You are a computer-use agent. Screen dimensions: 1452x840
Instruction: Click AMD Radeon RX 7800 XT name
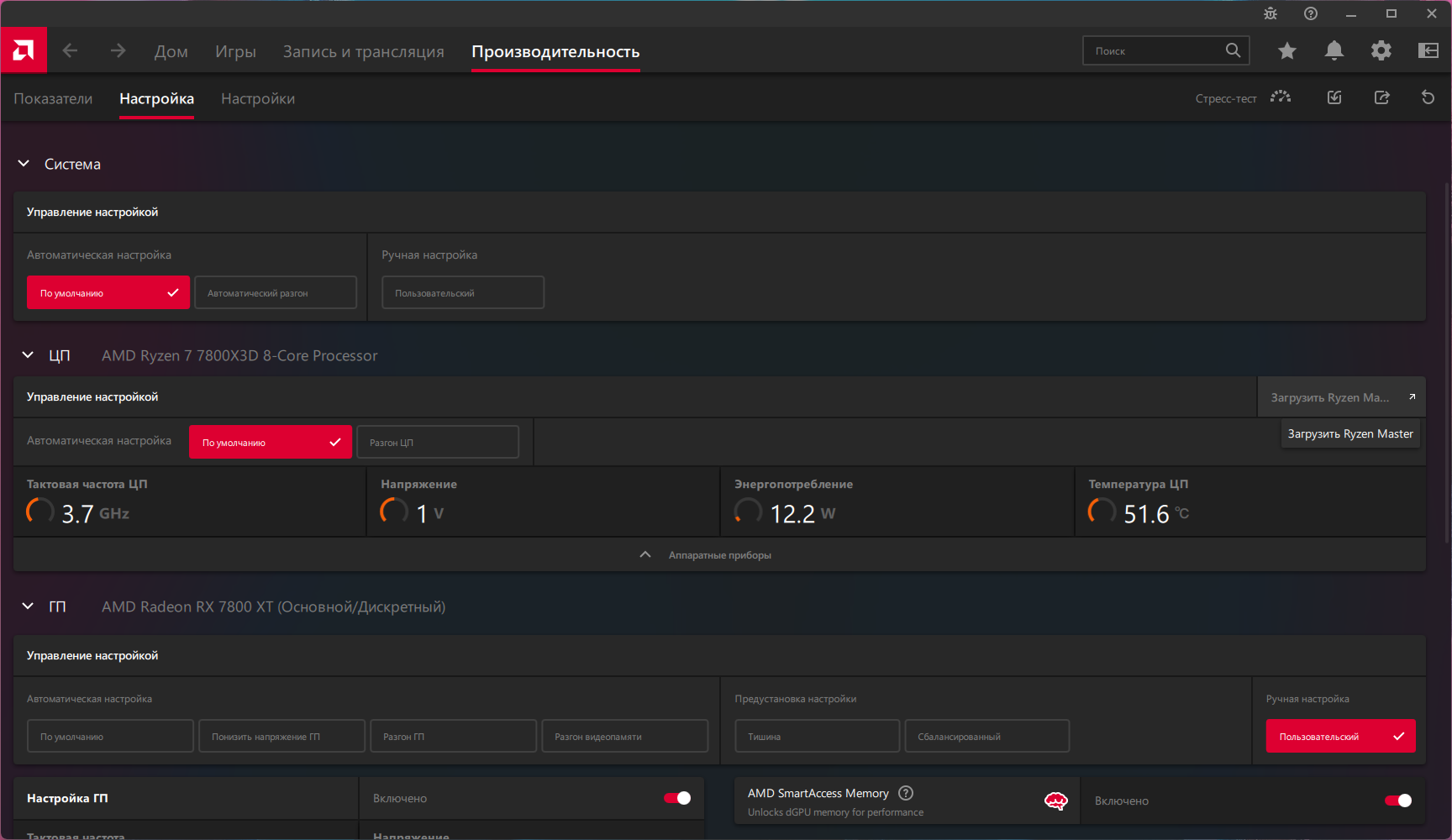(273, 606)
